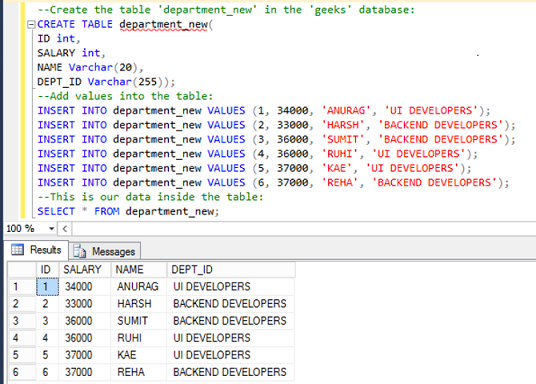Click the KAE name cell
Image resolution: width=536 pixels, height=384 pixels.
point(138,355)
